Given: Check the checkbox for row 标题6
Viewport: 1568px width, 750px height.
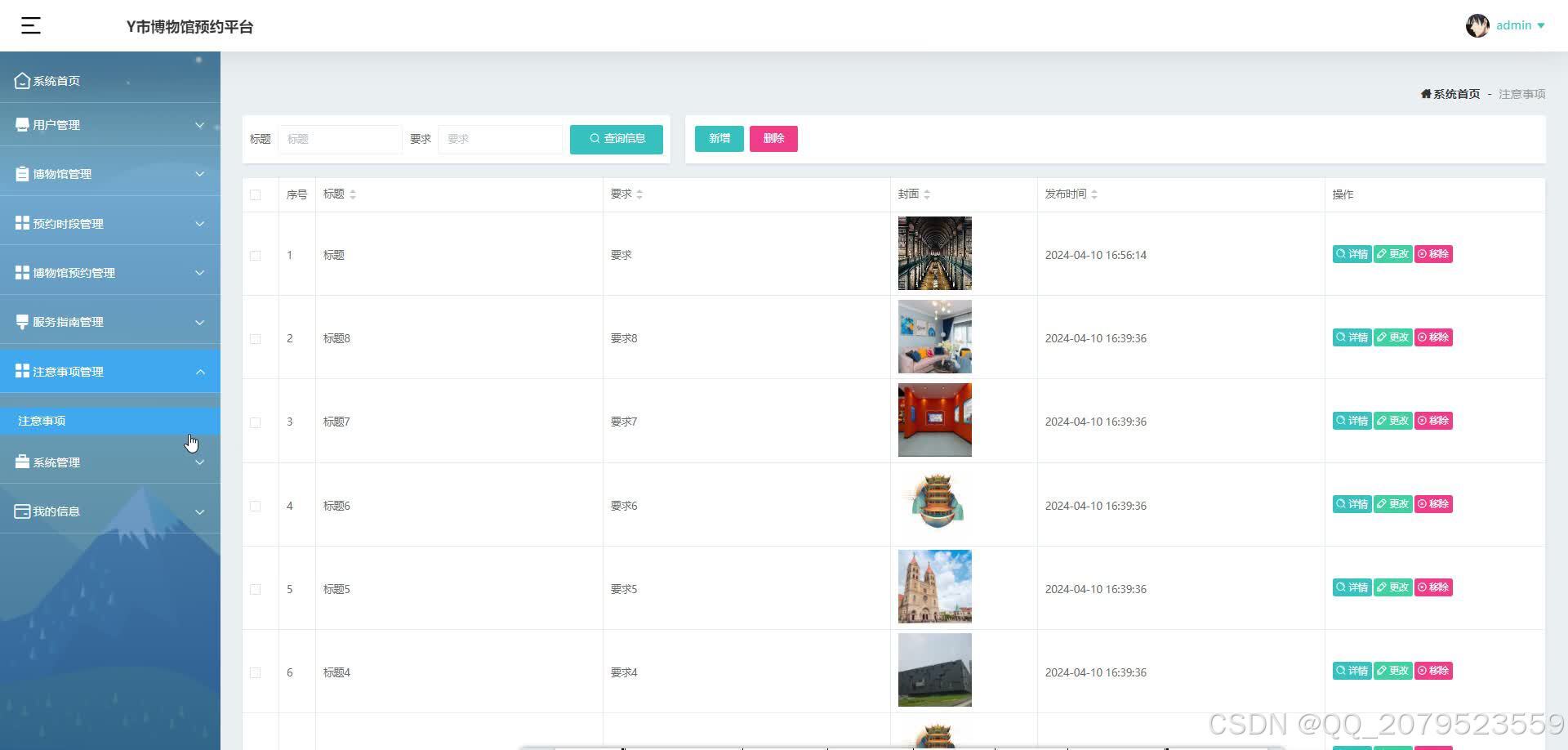Looking at the screenshot, I should (256, 506).
